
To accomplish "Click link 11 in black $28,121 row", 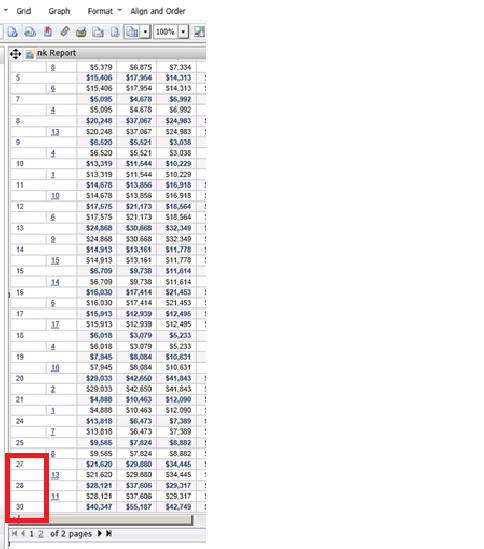I will click(x=55, y=496).
